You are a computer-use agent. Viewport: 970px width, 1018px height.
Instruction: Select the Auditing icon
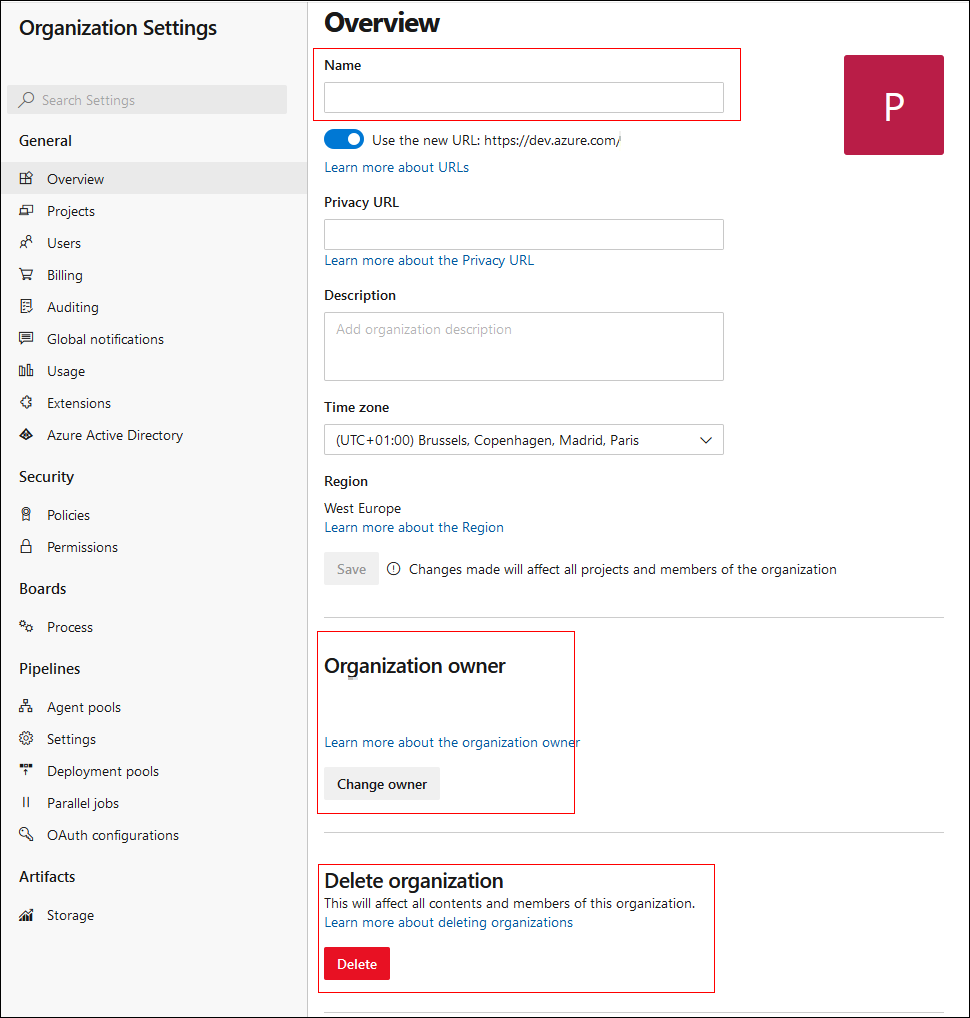point(26,306)
